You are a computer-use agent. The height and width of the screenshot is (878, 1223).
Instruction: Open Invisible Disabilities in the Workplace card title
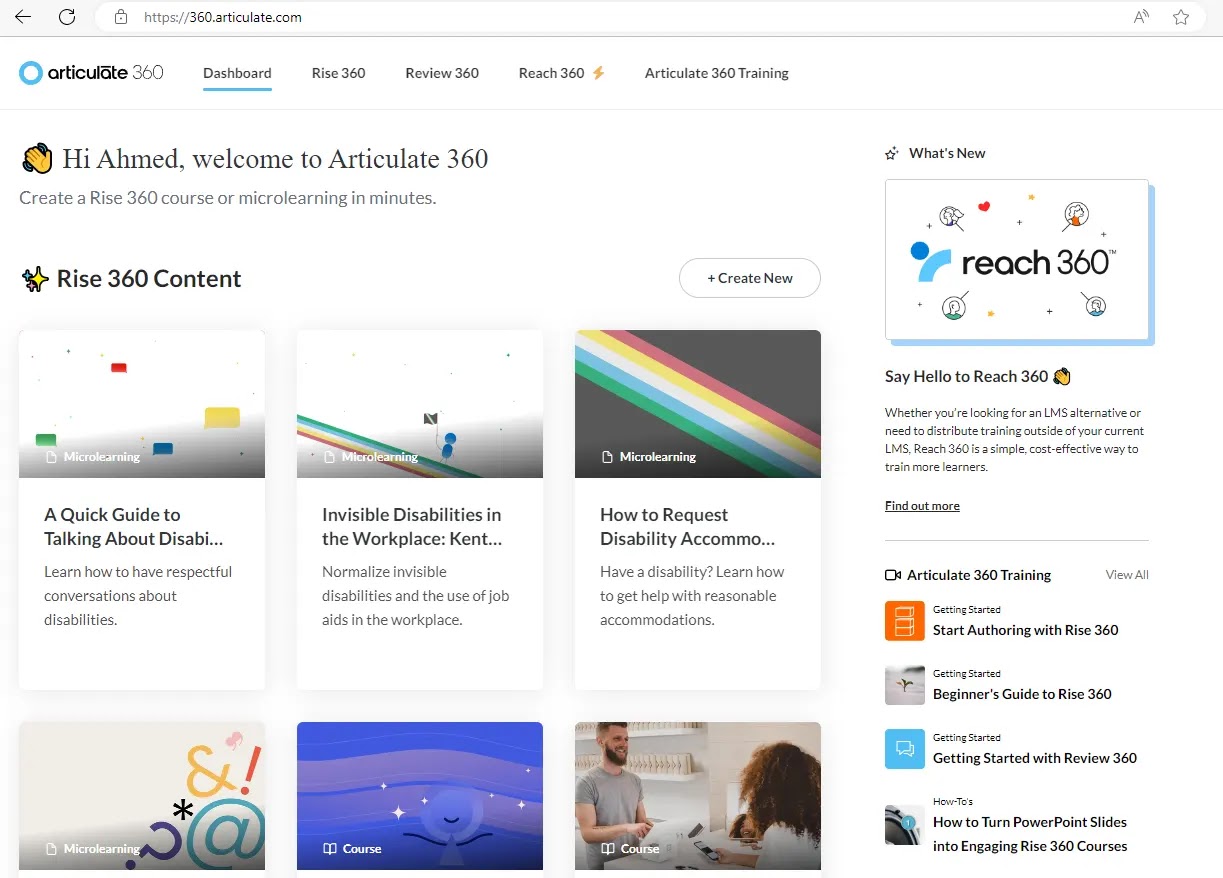(x=412, y=527)
